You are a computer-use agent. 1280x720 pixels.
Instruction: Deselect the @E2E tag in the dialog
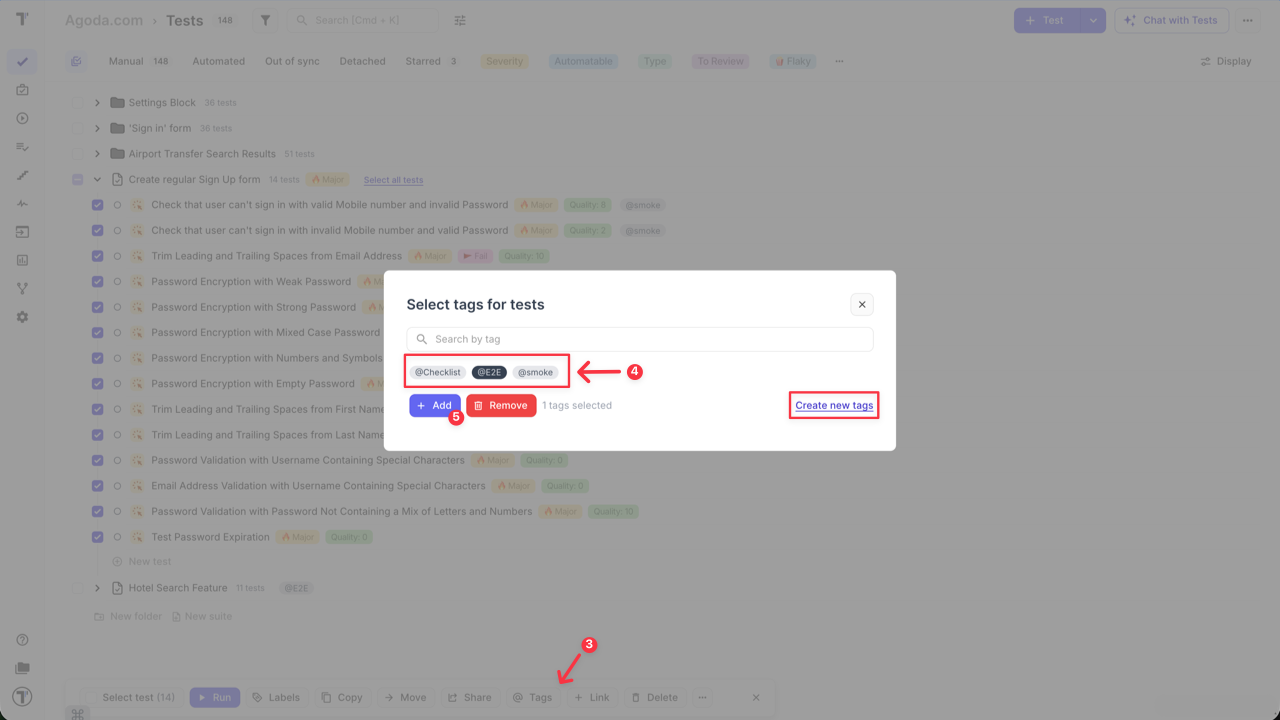(488, 371)
